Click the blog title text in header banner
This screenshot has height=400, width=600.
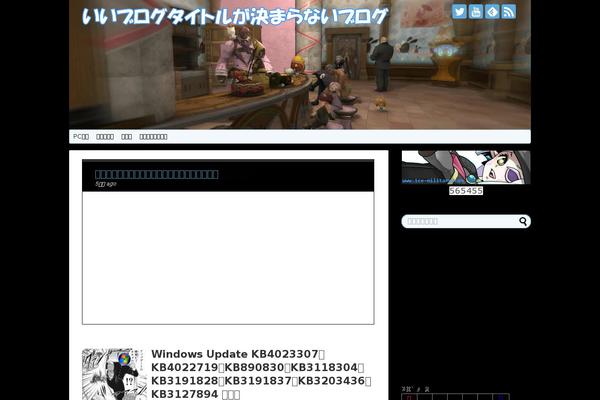coord(235,16)
